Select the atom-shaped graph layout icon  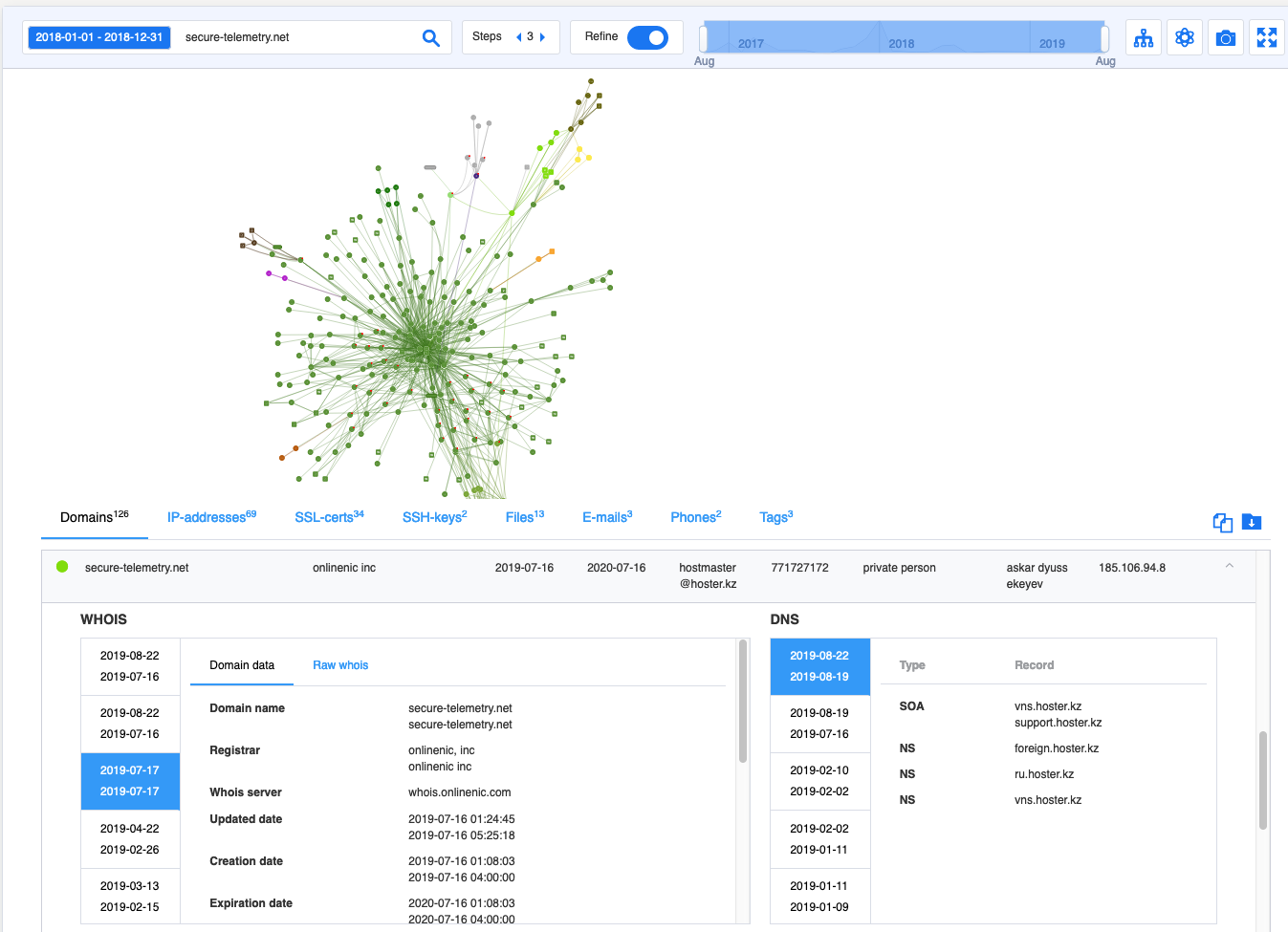click(1185, 37)
